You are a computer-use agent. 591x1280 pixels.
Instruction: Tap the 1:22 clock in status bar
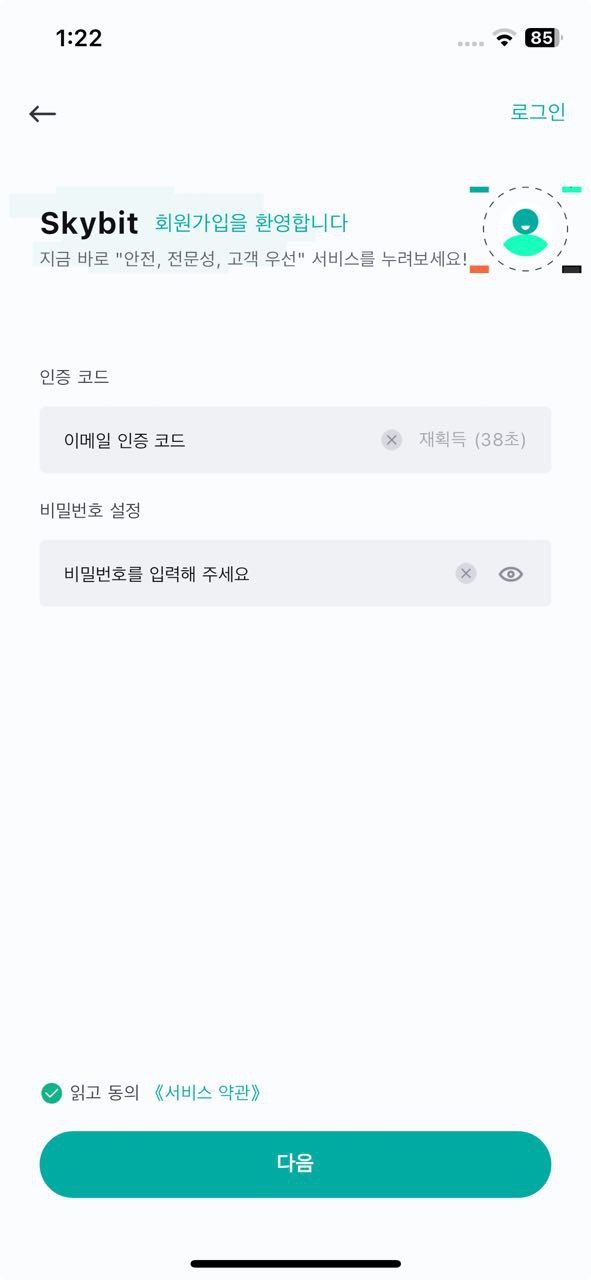click(79, 38)
